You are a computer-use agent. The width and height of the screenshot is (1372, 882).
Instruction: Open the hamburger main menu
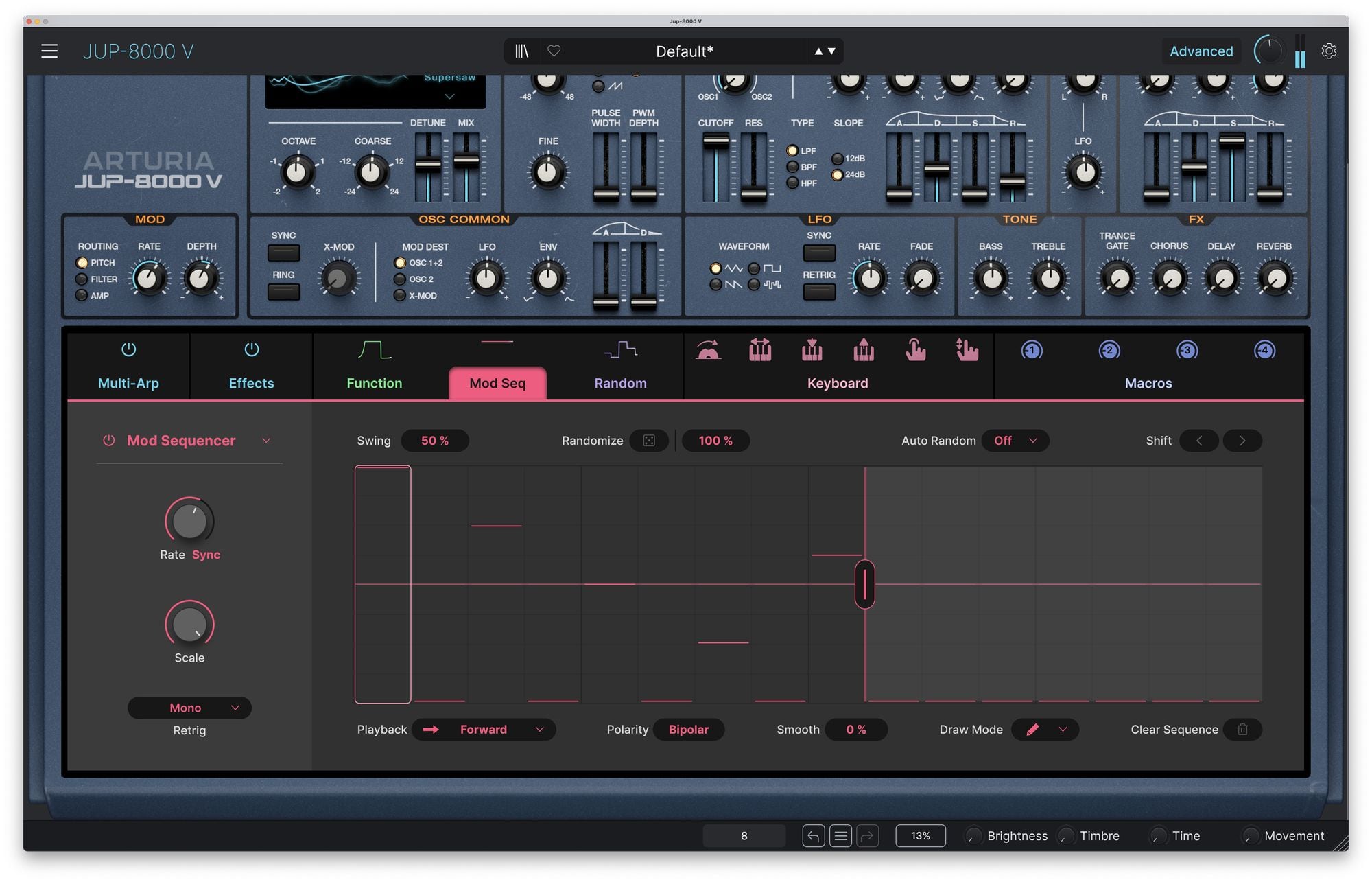49,51
